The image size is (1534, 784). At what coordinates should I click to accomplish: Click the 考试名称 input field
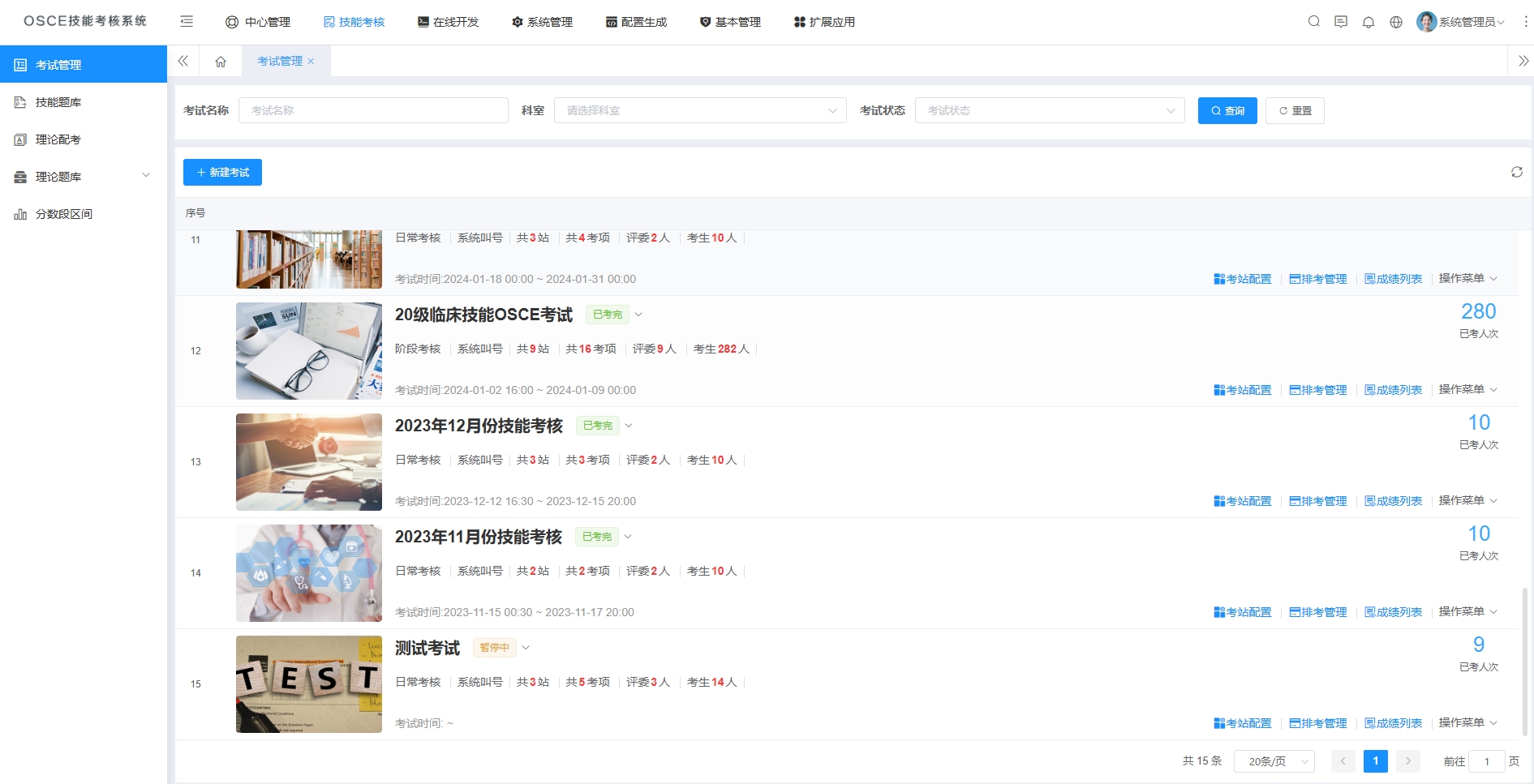click(x=373, y=110)
